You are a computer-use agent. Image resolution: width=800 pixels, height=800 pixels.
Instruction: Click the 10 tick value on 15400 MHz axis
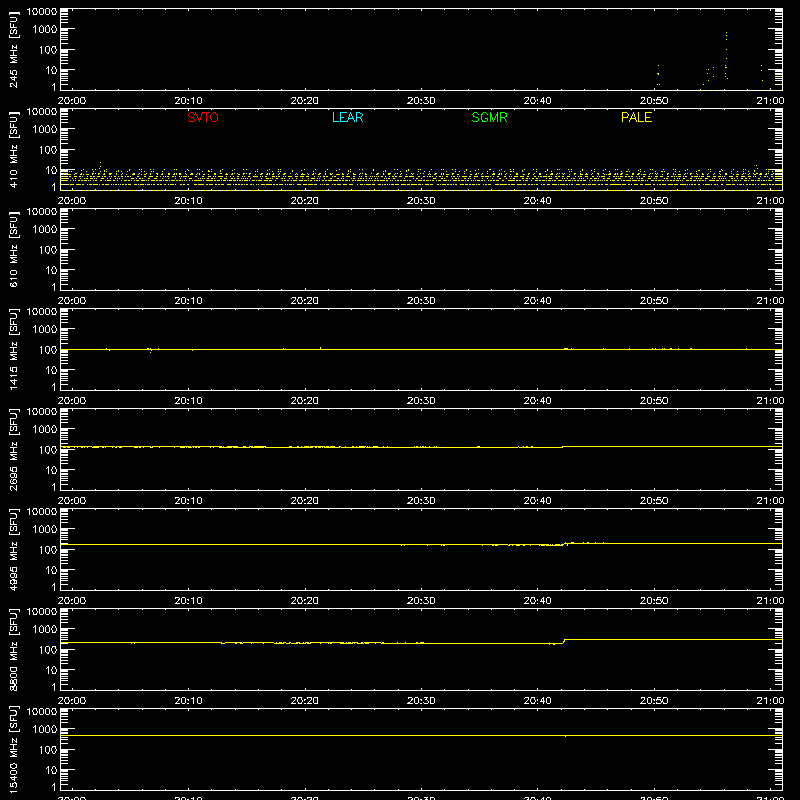[x=52, y=770]
